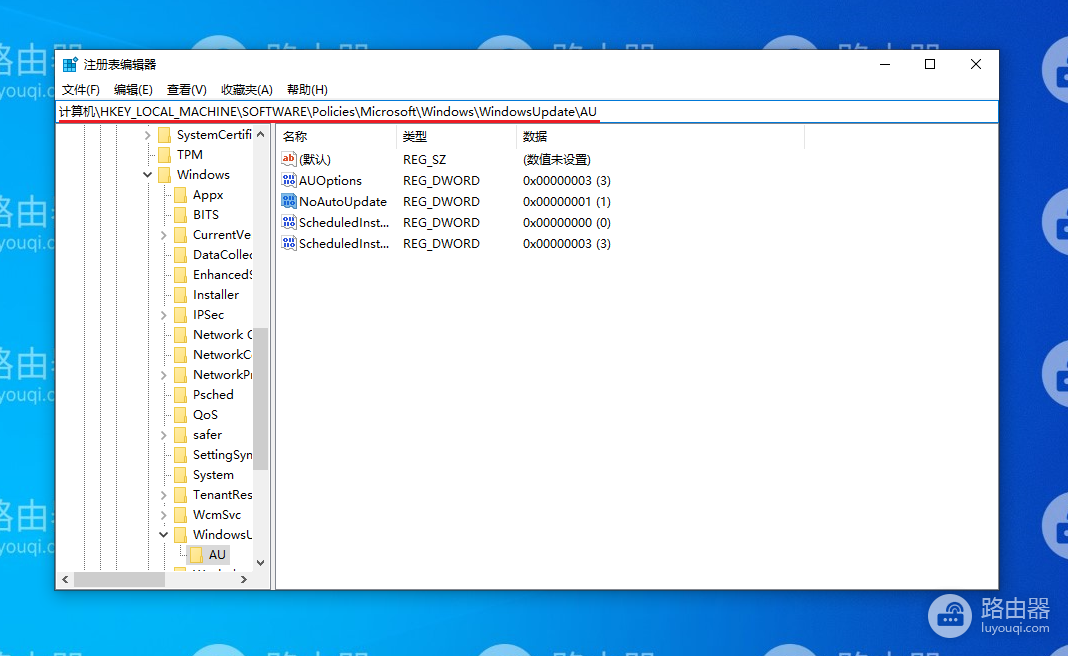Open the 收藏夹(A) menu
The image size is (1068, 656).
(247, 90)
